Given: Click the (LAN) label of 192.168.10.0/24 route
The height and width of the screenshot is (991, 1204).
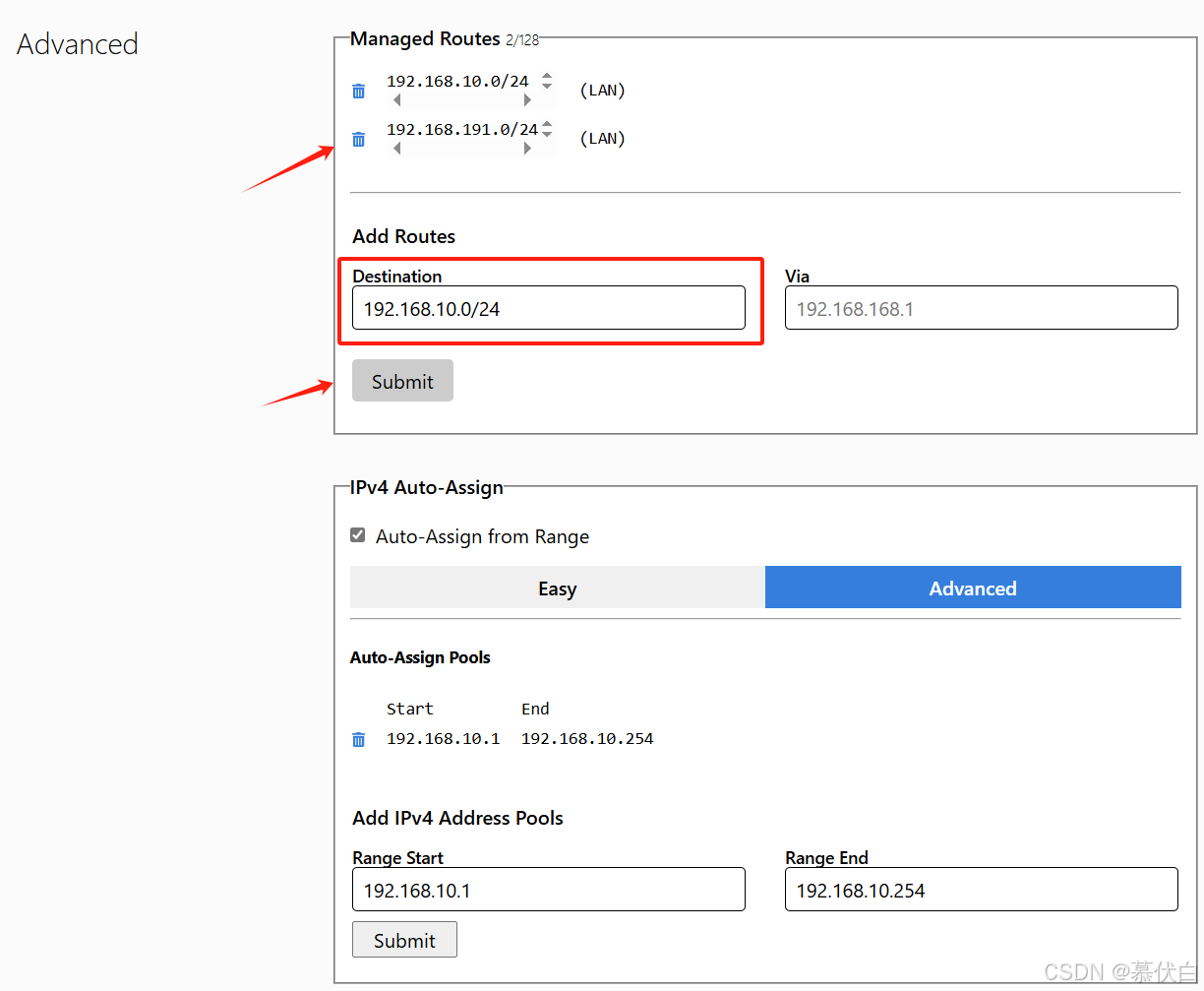Looking at the screenshot, I should pyautogui.click(x=602, y=91).
